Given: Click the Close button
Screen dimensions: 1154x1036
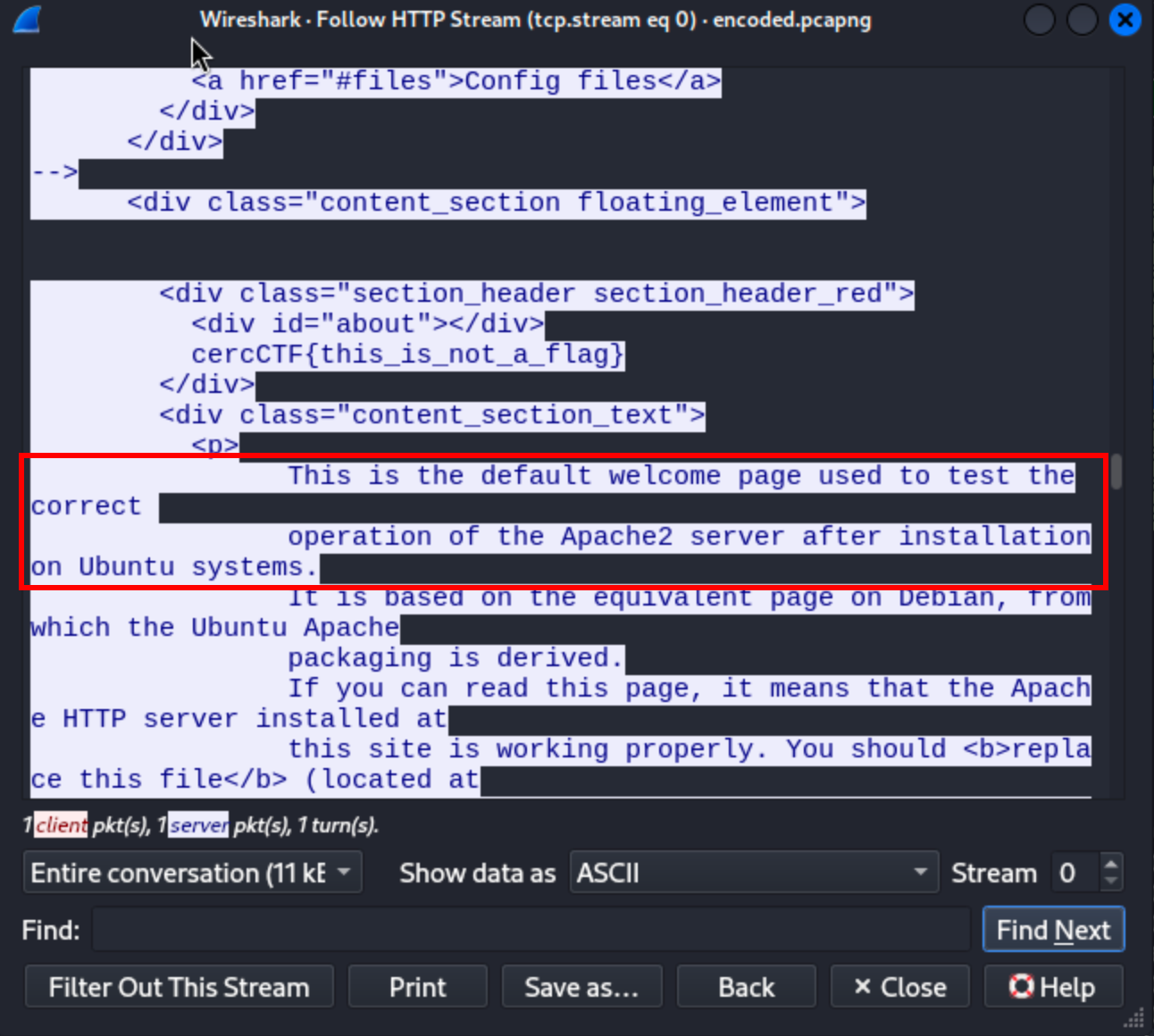Looking at the screenshot, I should click(899, 987).
